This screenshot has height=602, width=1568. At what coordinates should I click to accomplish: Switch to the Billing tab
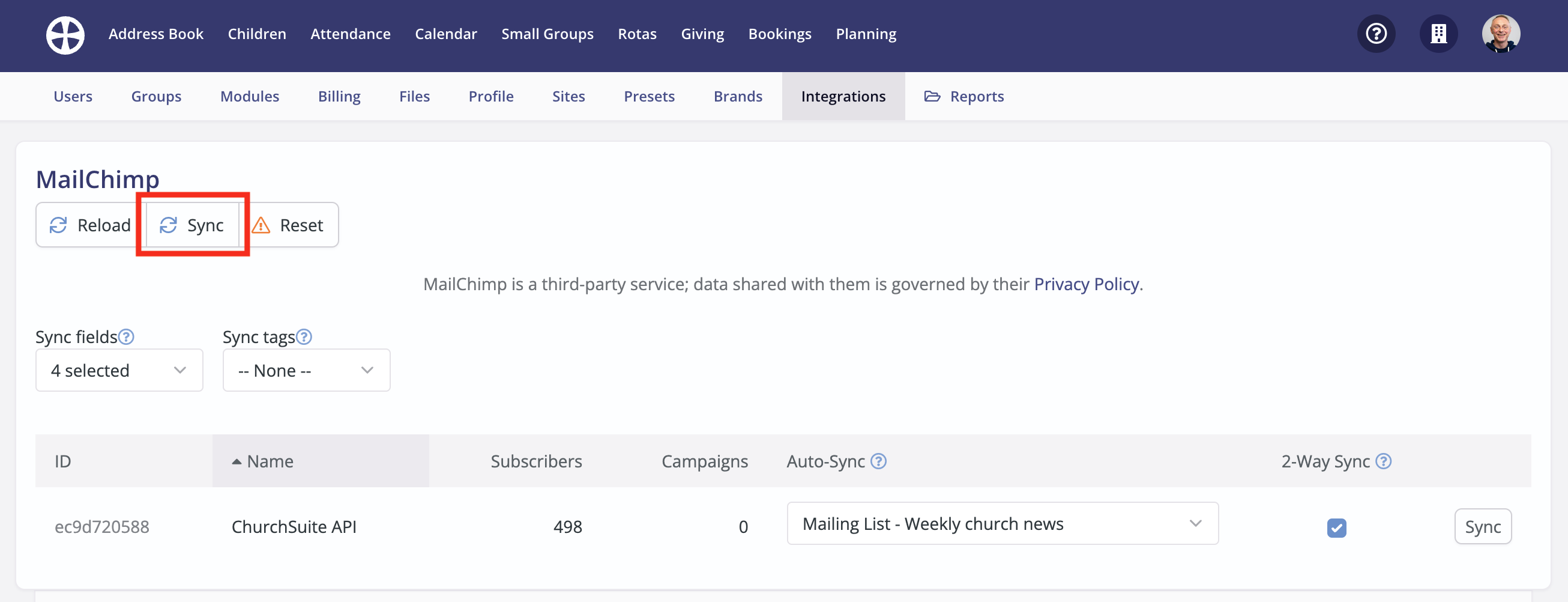(339, 96)
